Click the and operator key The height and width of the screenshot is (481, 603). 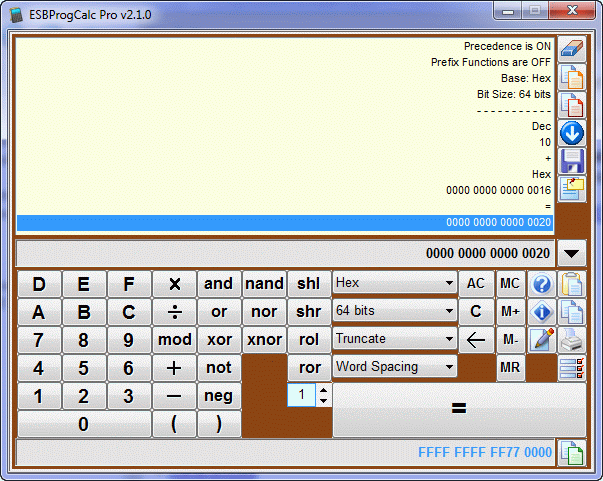coord(219,284)
